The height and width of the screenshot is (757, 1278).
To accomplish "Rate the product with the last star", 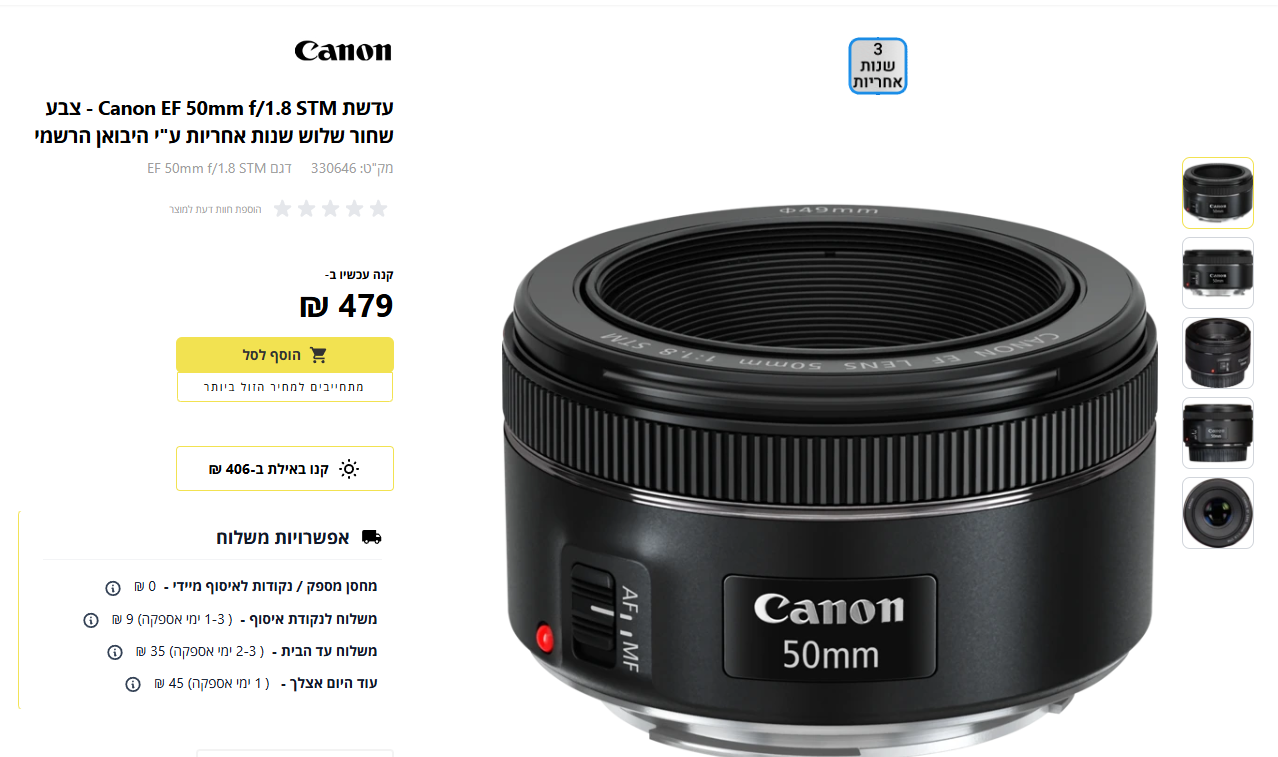I will pyautogui.click(x=282, y=208).
